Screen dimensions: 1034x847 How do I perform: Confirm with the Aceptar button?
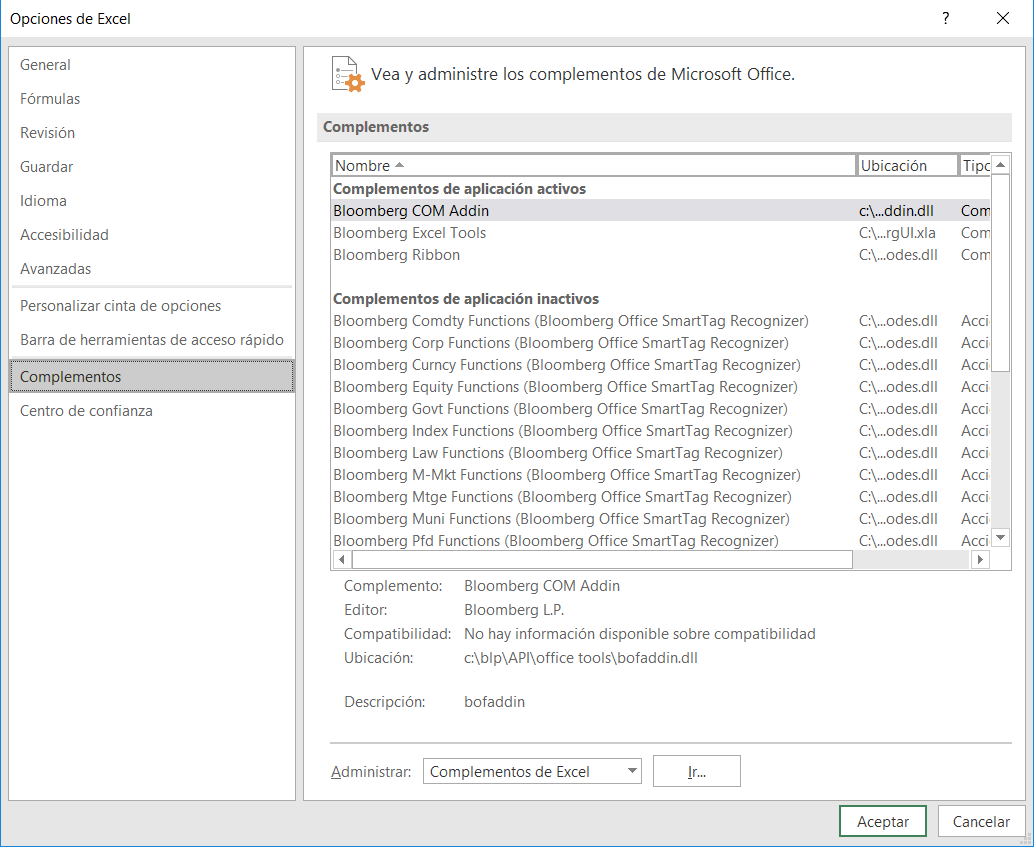pyautogui.click(x=882, y=821)
